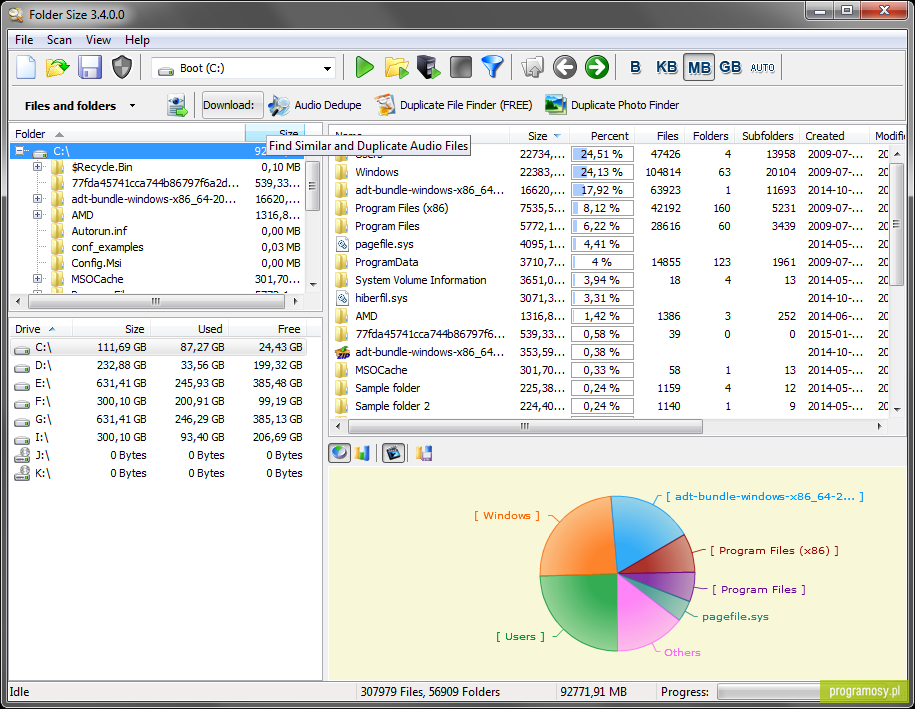This screenshot has height=709, width=915.
Task: Sort by Subfolders column header
Action: pyautogui.click(x=767, y=136)
